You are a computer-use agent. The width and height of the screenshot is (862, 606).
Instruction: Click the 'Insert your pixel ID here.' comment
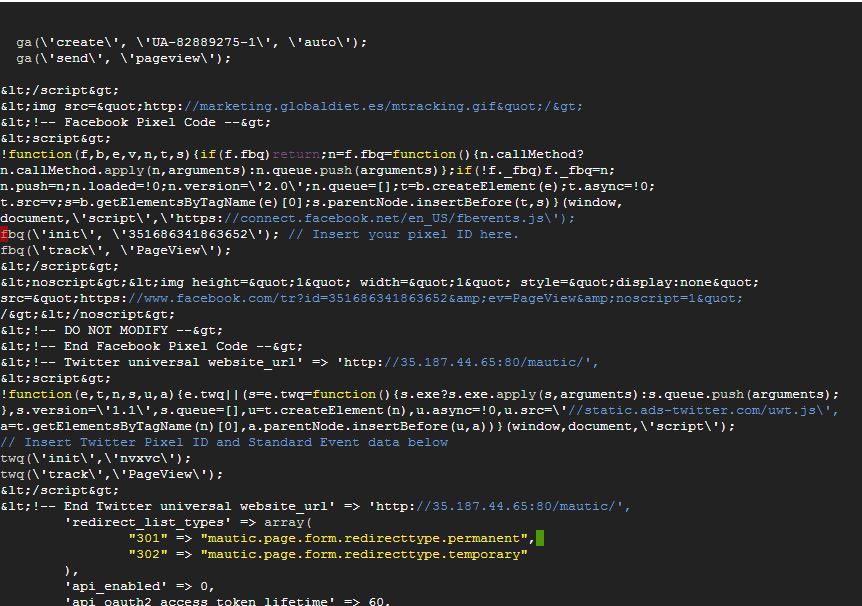pyautogui.click(x=403, y=234)
